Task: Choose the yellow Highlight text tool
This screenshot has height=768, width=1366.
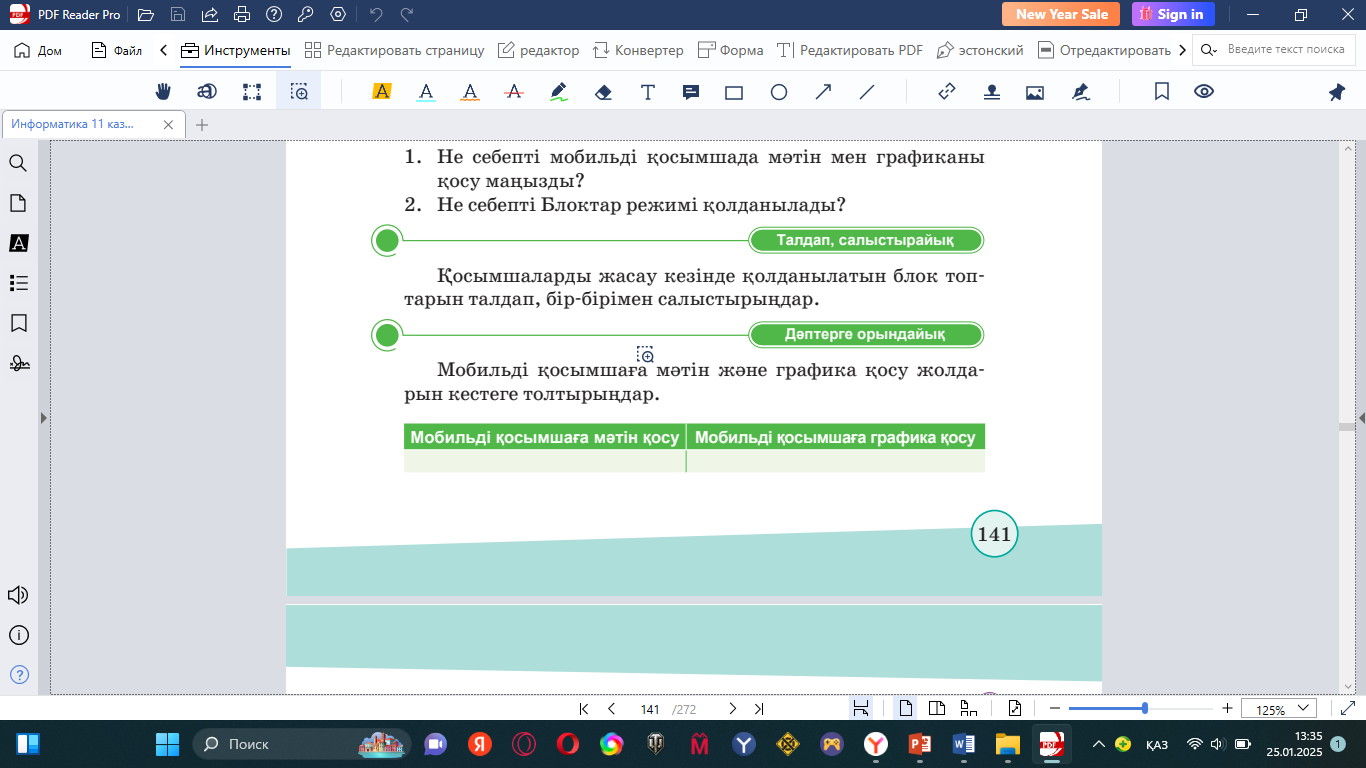Action: point(381,92)
